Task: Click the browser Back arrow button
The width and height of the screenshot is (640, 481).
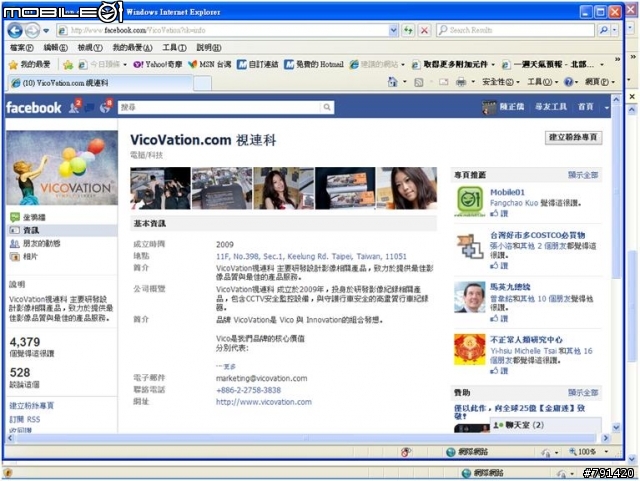Action: tap(15, 30)
